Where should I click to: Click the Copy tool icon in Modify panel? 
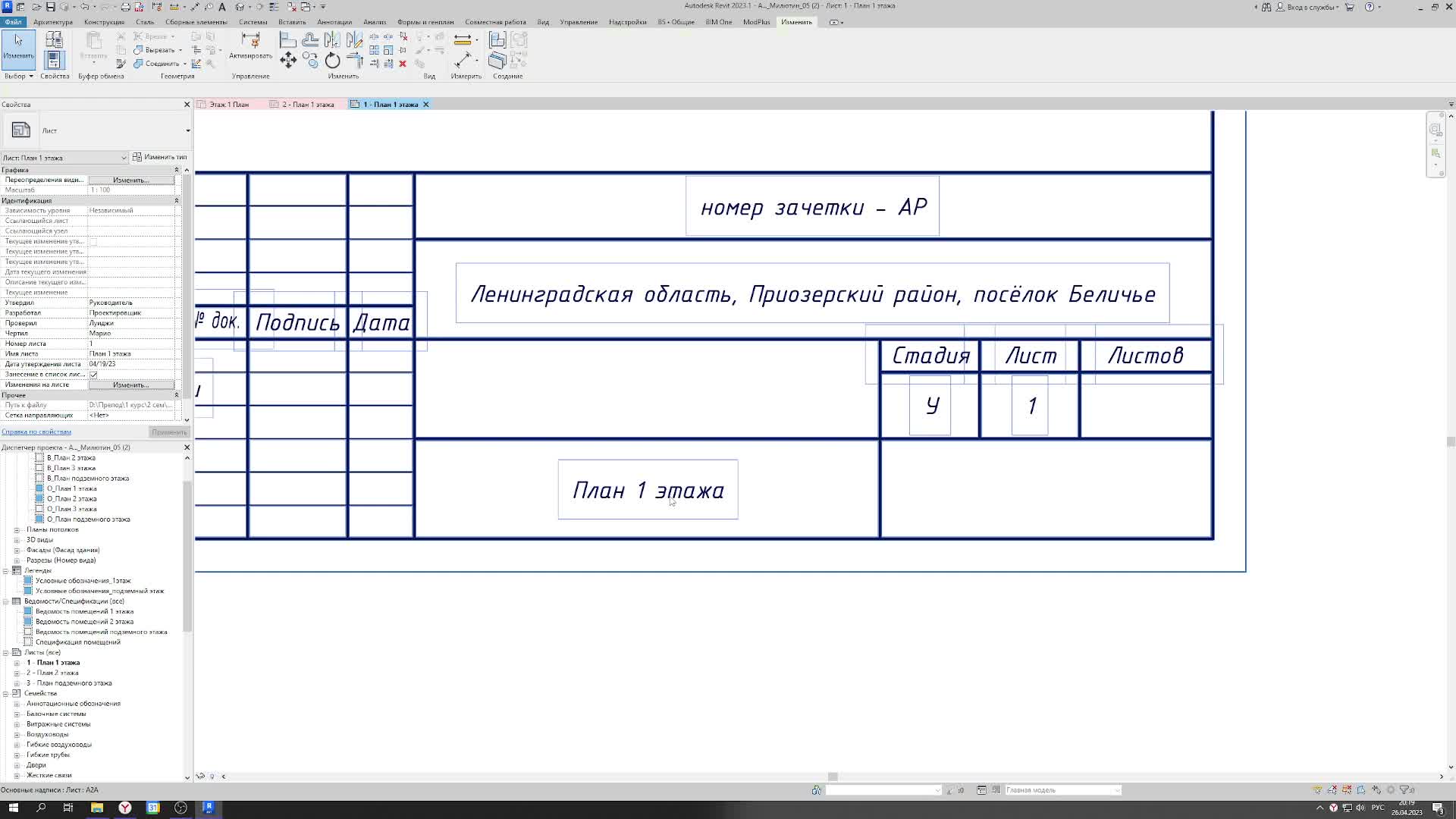click(310, 61)
